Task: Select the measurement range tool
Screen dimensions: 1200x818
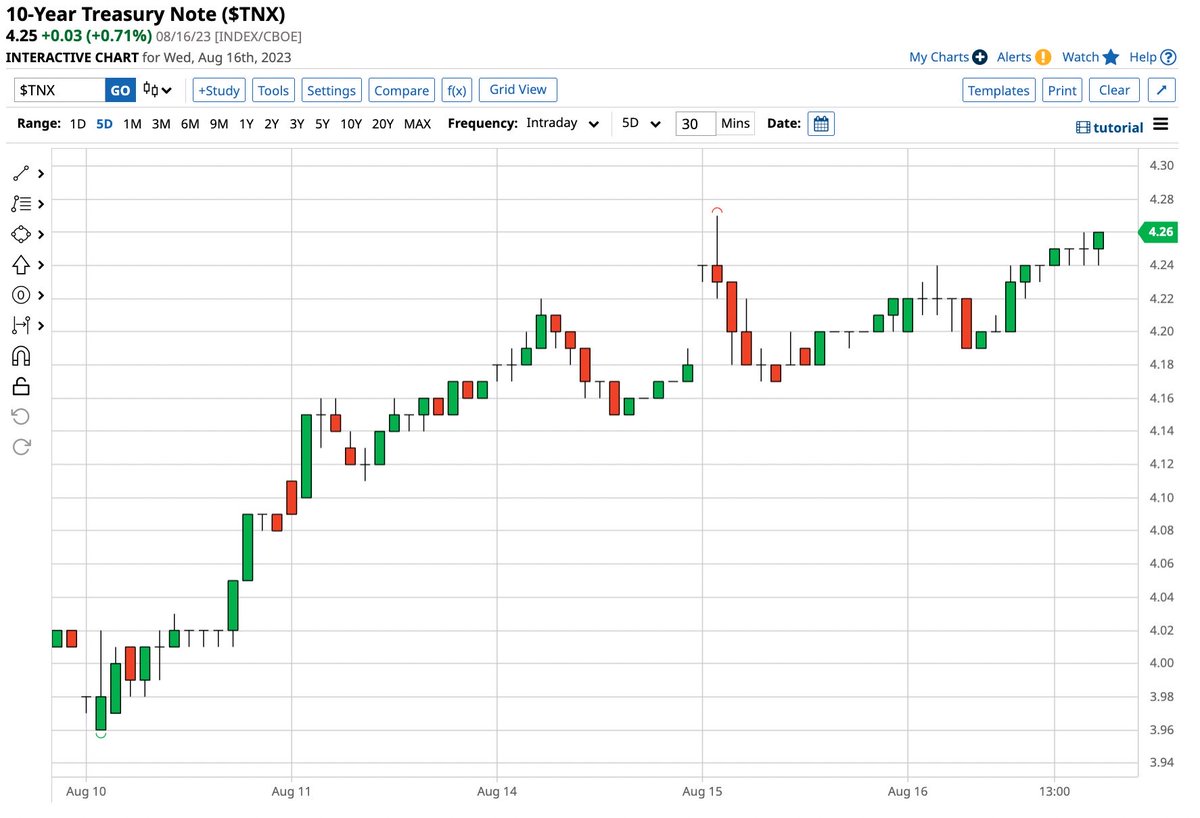Action: tap(21, 325)
